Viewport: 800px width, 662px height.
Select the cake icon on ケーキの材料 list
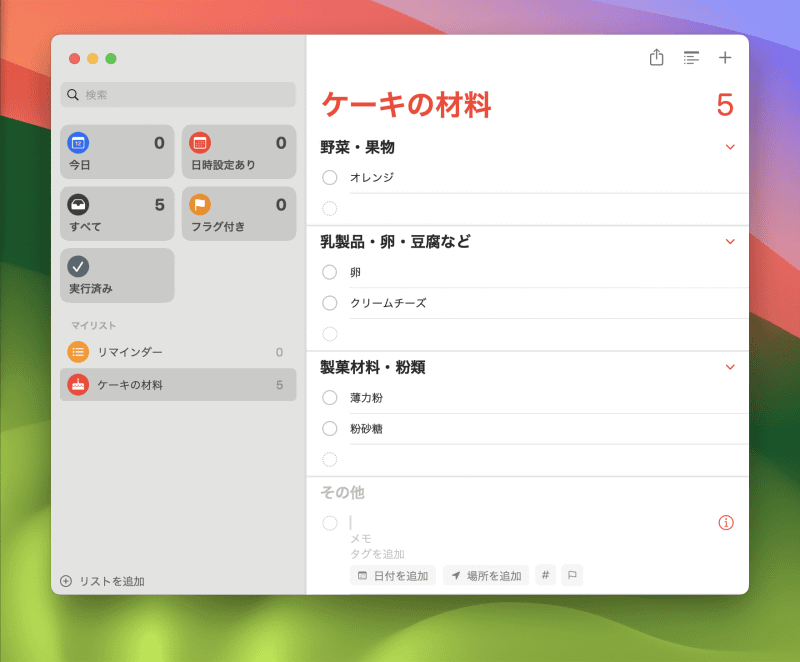(x=80, y=384)
